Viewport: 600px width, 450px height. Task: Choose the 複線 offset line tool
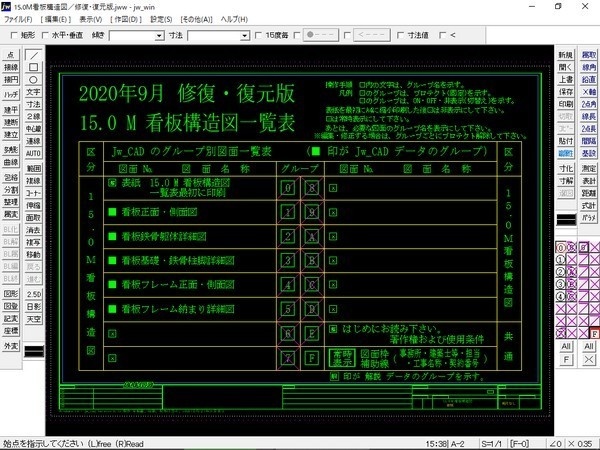point(33,181)
